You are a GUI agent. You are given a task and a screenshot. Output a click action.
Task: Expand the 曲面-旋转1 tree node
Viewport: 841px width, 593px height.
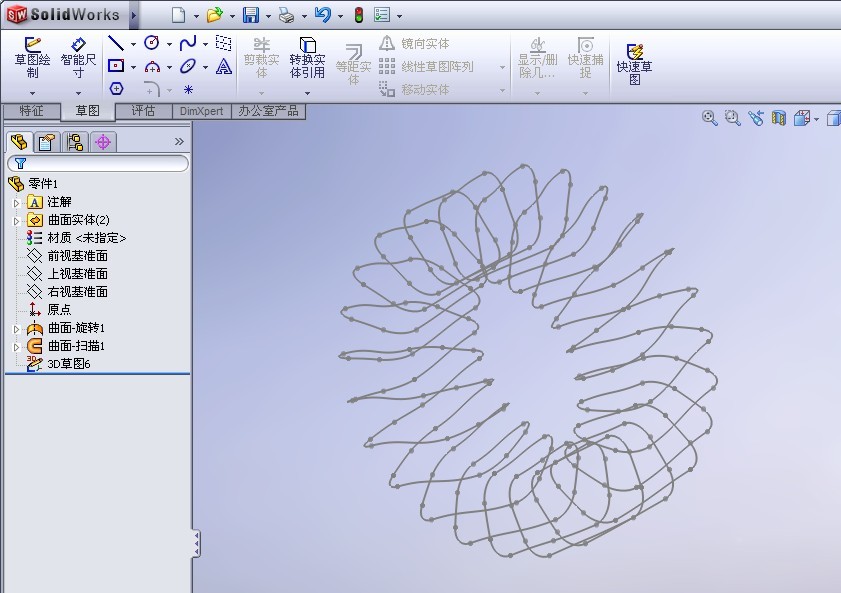[16, 329]
